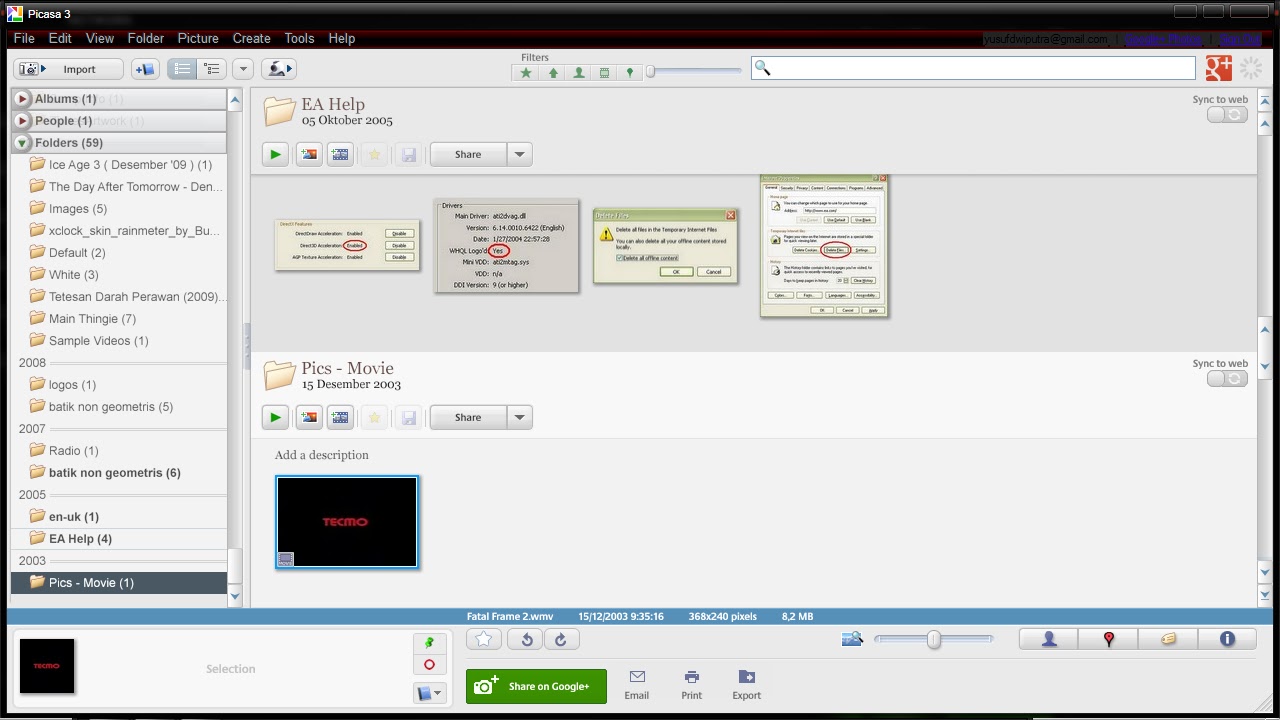Open the File menu
This screenshot has width=1280, height=720.
click(24, 38)
